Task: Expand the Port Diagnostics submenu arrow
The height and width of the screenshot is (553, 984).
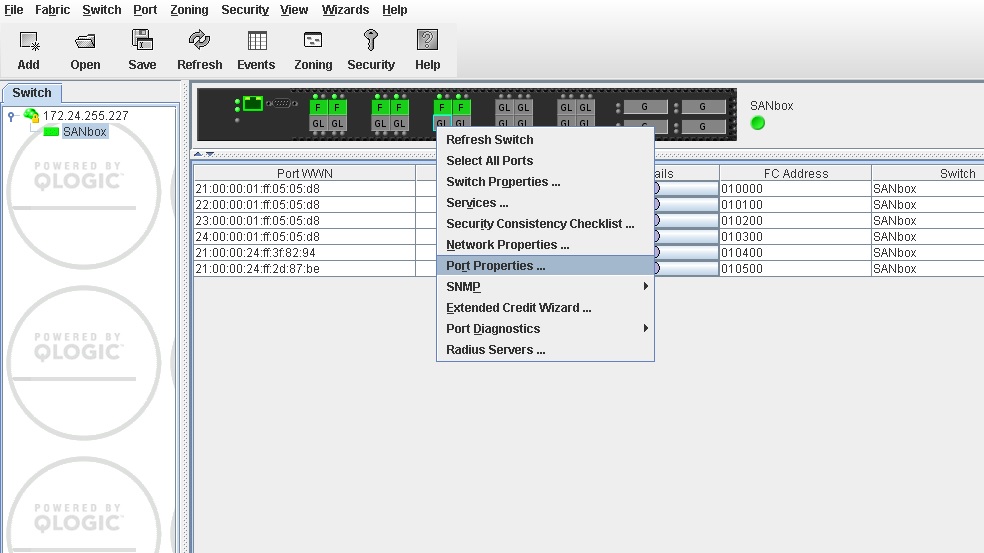Action: point(645,328)
